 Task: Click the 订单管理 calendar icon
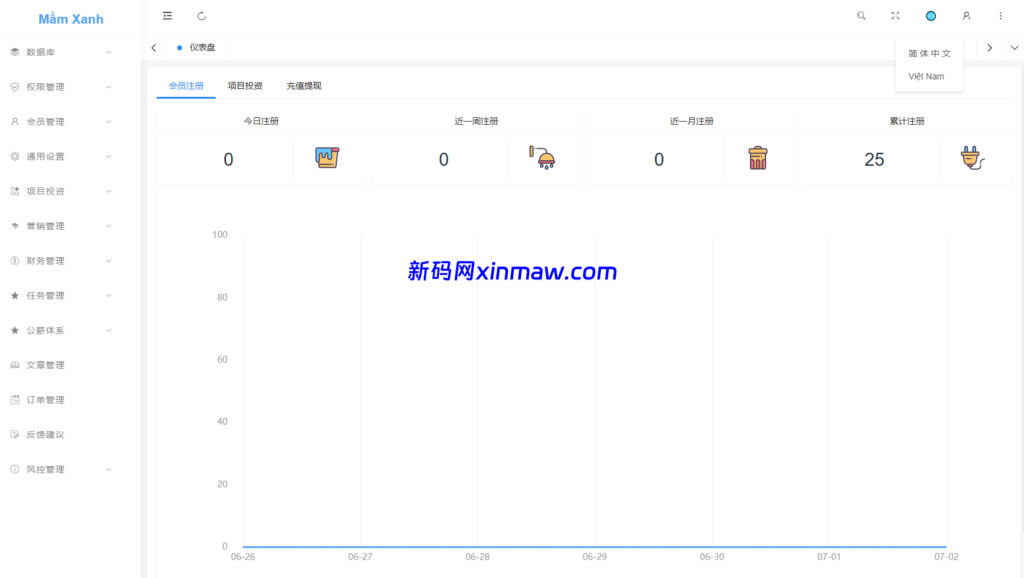coord(14,400)
